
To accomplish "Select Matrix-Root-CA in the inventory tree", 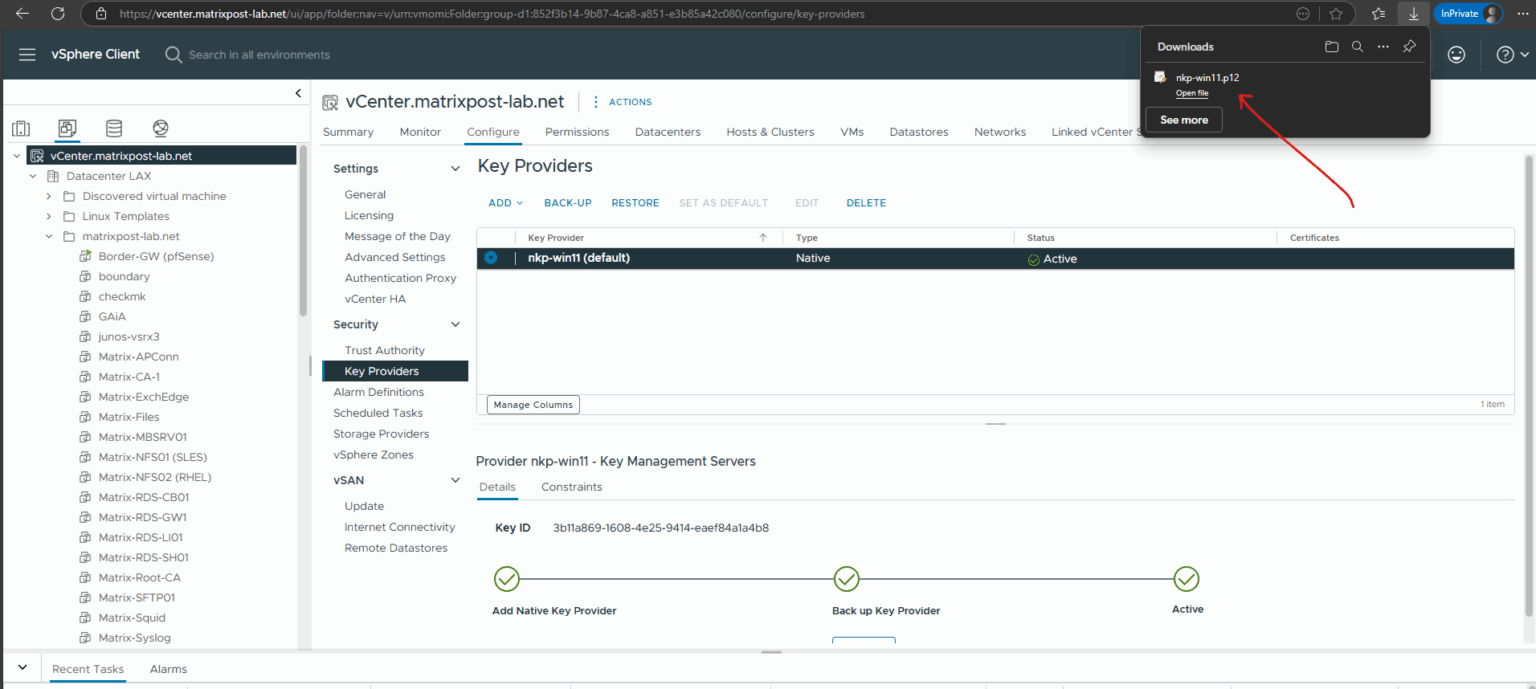I will point(139,577).
